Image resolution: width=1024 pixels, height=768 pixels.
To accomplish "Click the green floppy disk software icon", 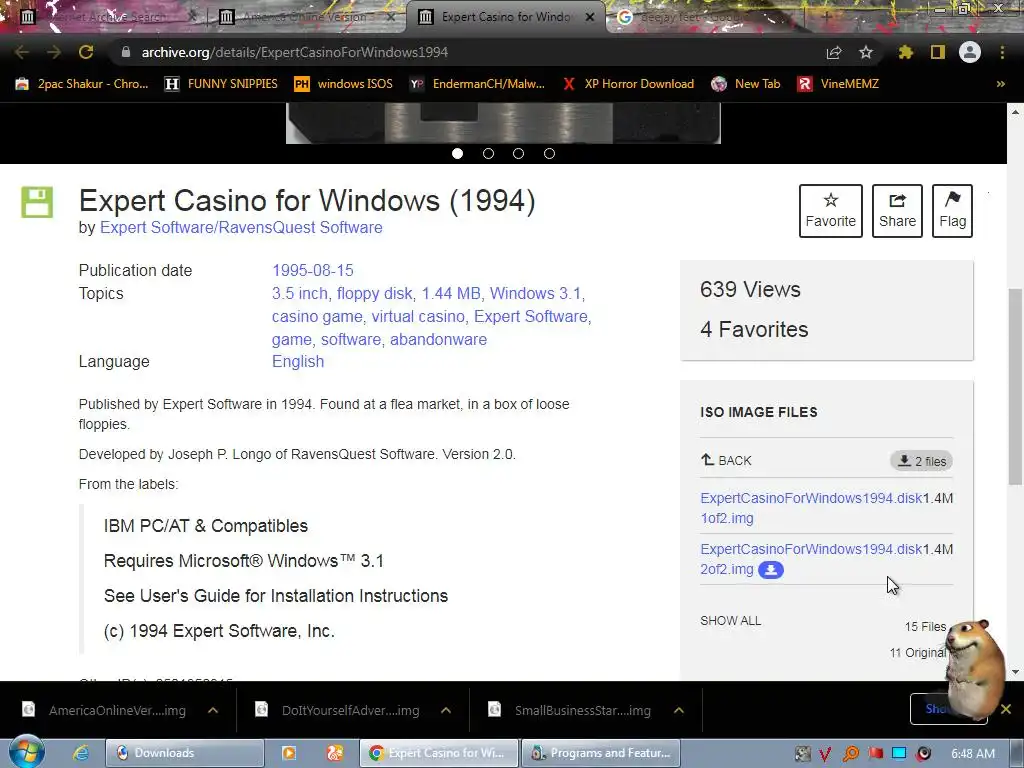I will coord(37,202).
